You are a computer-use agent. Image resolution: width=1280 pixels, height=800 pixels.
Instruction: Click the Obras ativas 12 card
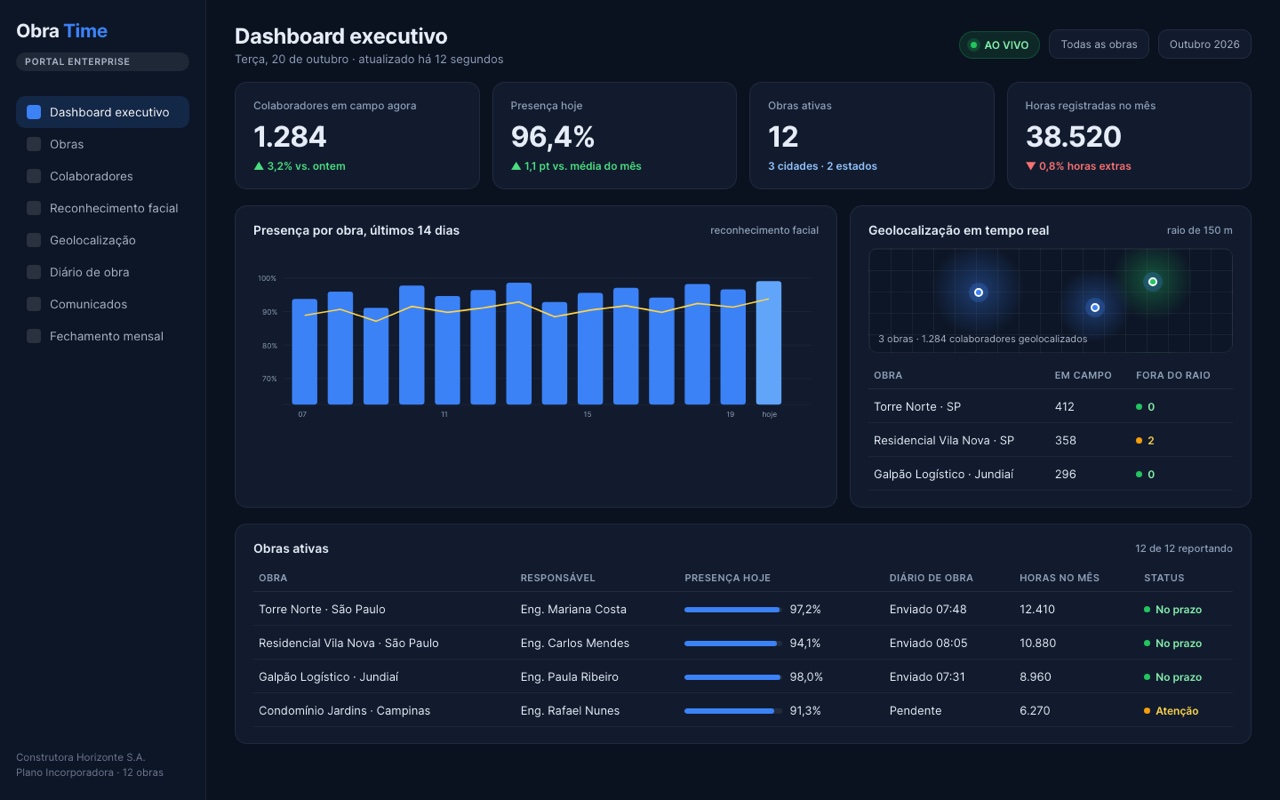pos(871,135)
